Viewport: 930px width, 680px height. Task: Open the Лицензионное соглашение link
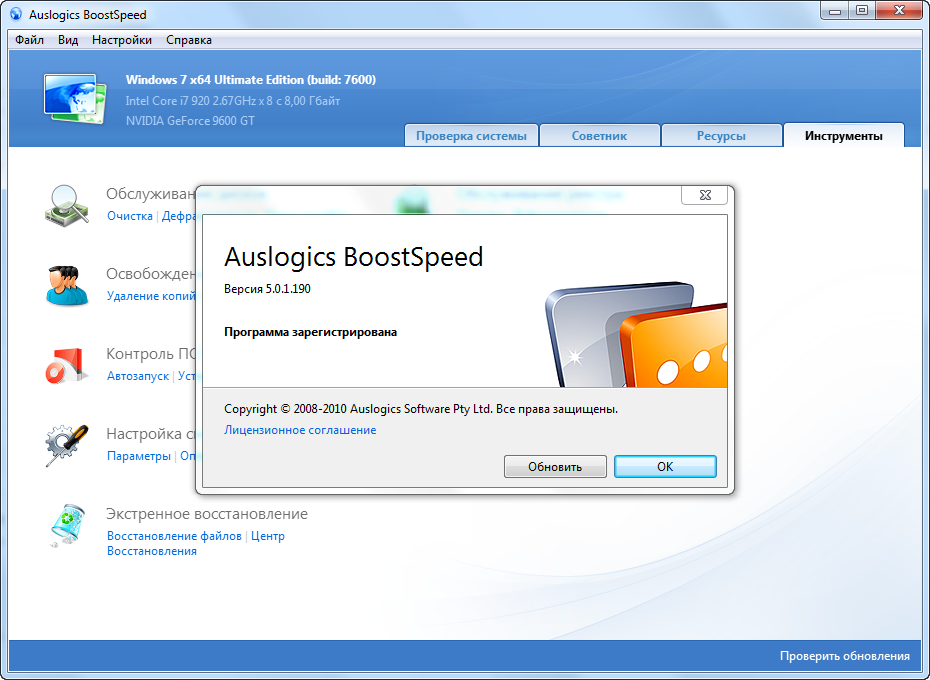[x=300, y=430]
